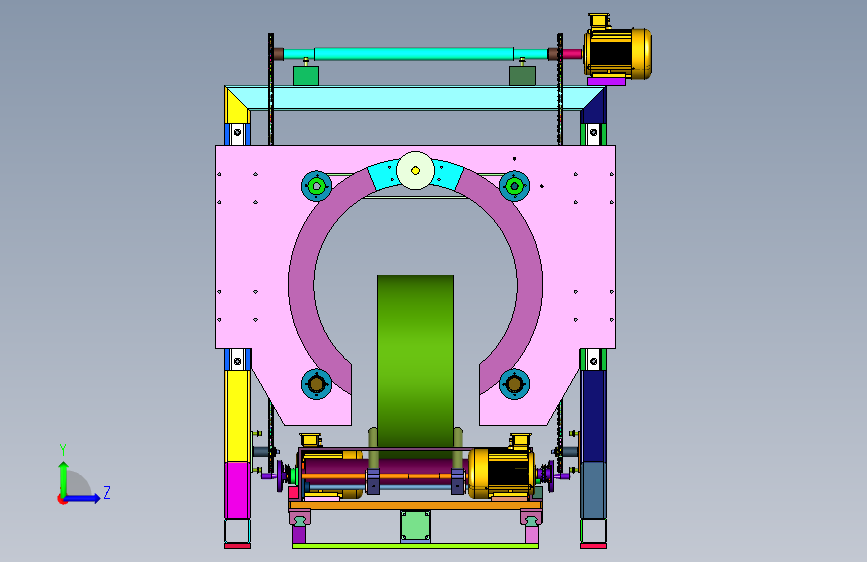Click the green Y axis of the triad
The width and height of the screenshot is (867, 562).
click(x=64, y=479)
